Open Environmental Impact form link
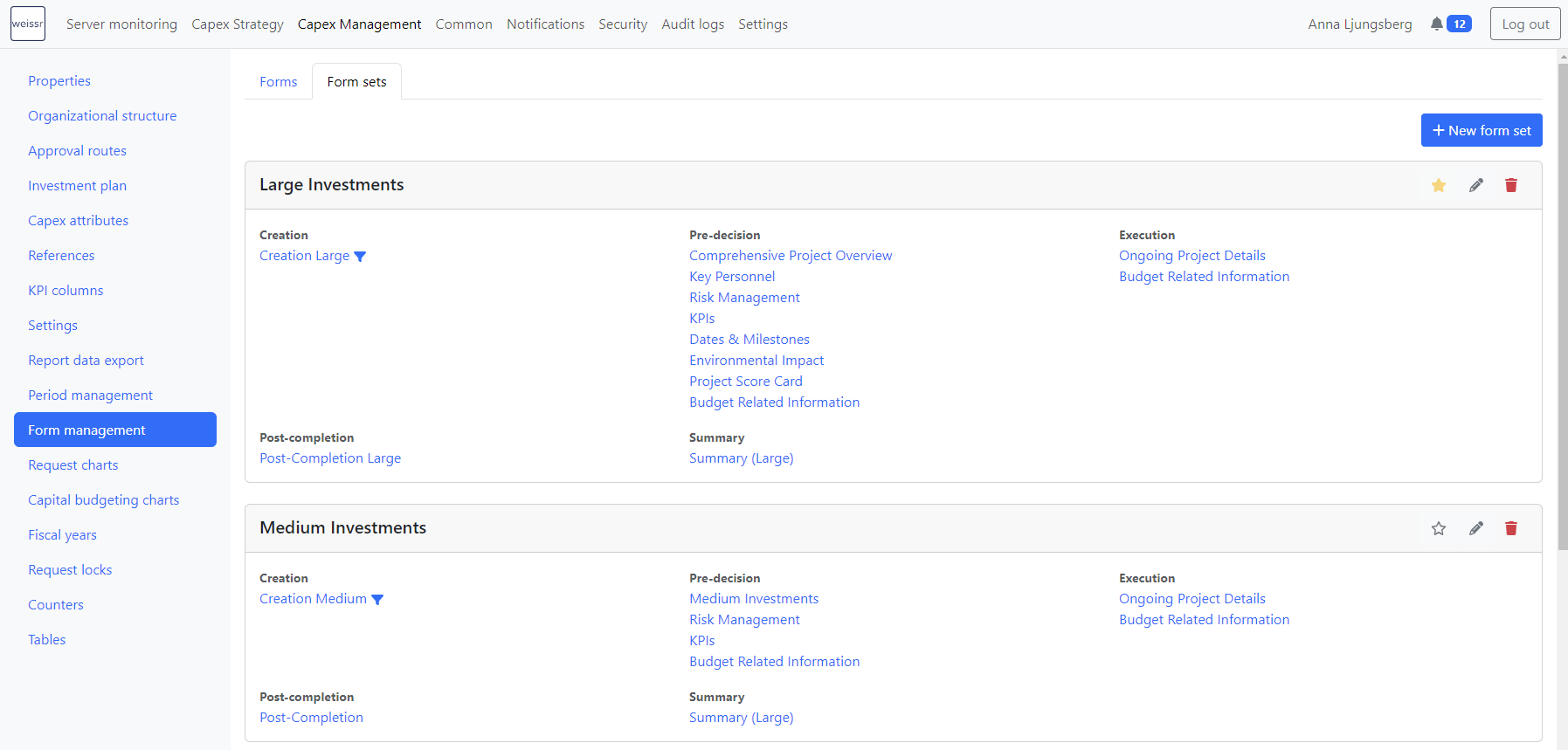Image resolution: width=1568 pixels, height=750 pixels. [756, 361]
